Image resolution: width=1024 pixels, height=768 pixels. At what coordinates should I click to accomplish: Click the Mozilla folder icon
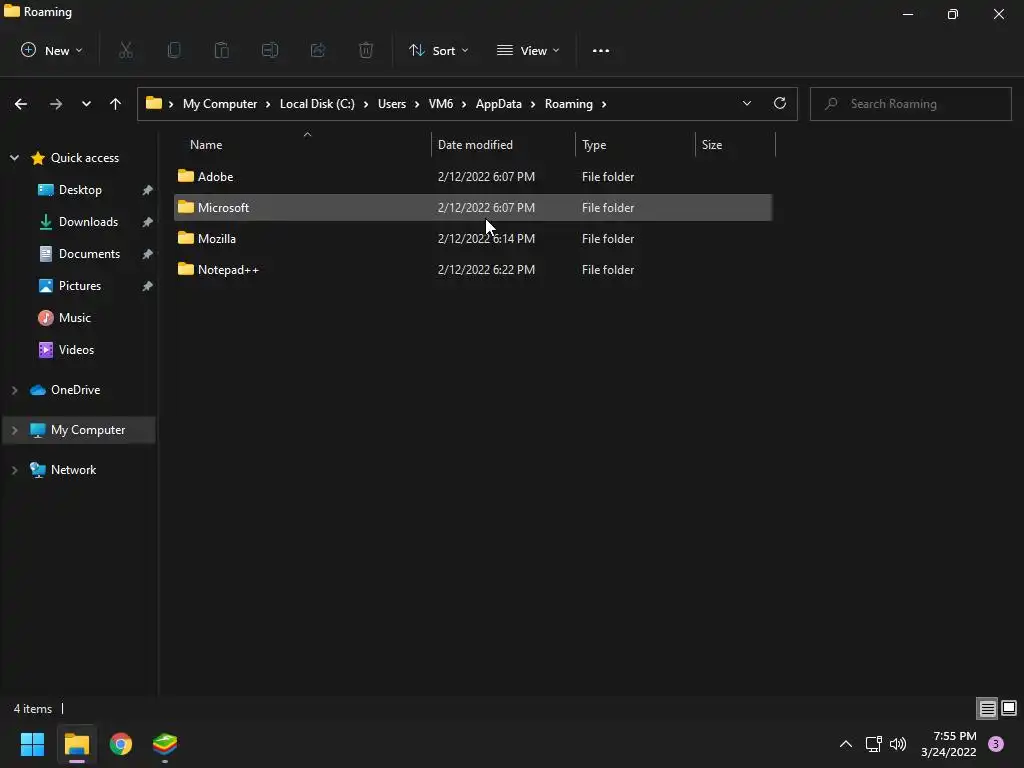pyautogui.click(x=186, y=238)
